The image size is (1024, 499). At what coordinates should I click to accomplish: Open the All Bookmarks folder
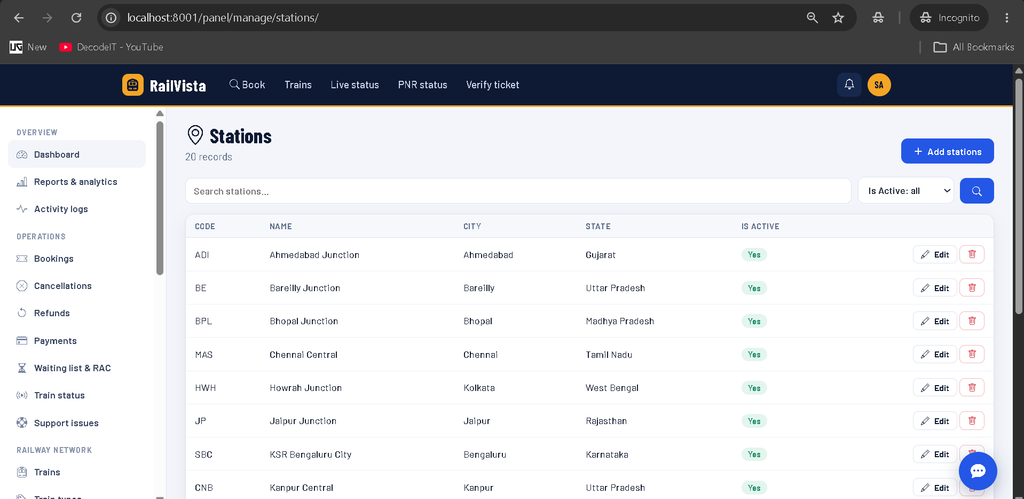pos(973,47)
